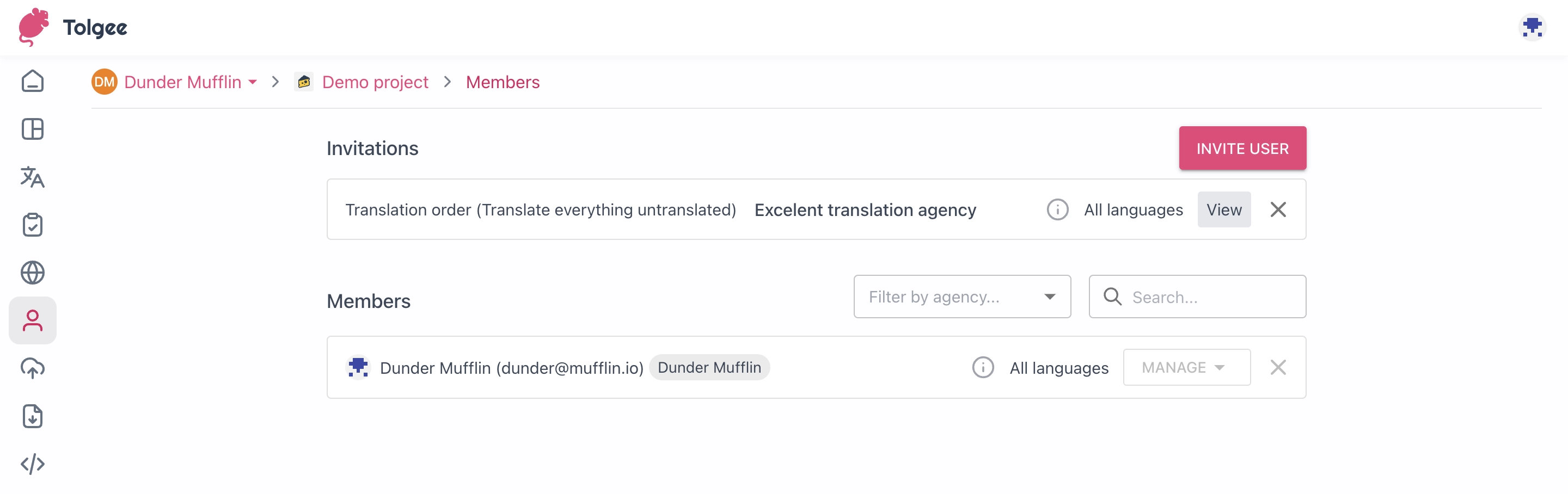Image resolution: width=1568 pixels, height=494 pixels.
Task: Cancel the translation agency invitation
Action: [x=1278, y=210]
